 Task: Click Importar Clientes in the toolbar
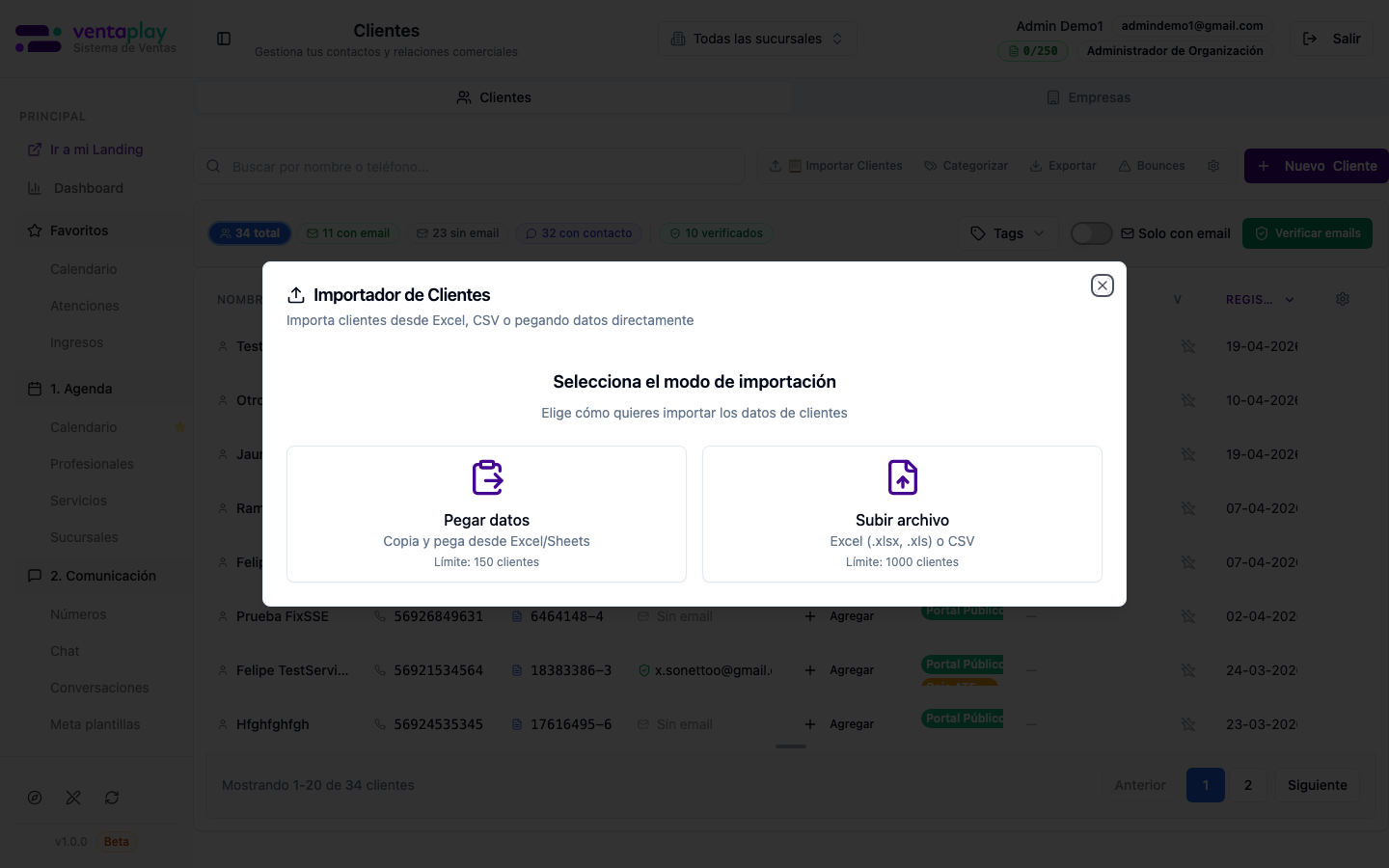click(x=835, y=166)
